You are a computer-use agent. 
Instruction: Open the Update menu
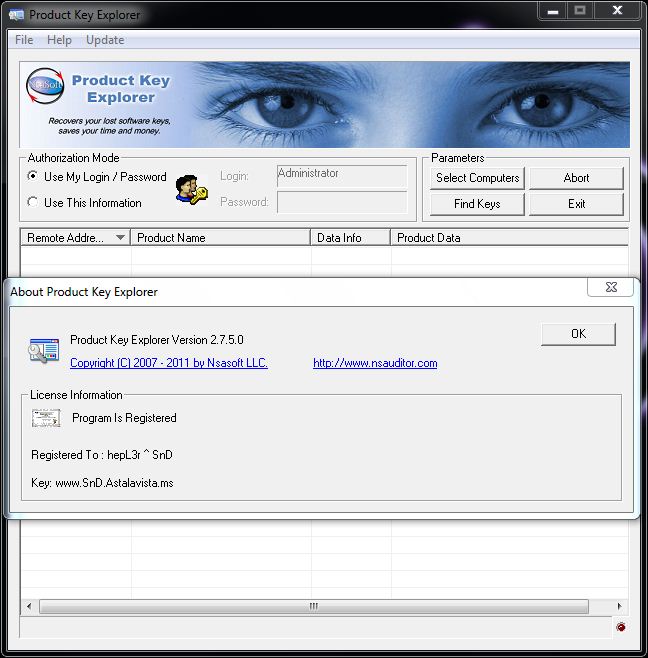[105, 40]
